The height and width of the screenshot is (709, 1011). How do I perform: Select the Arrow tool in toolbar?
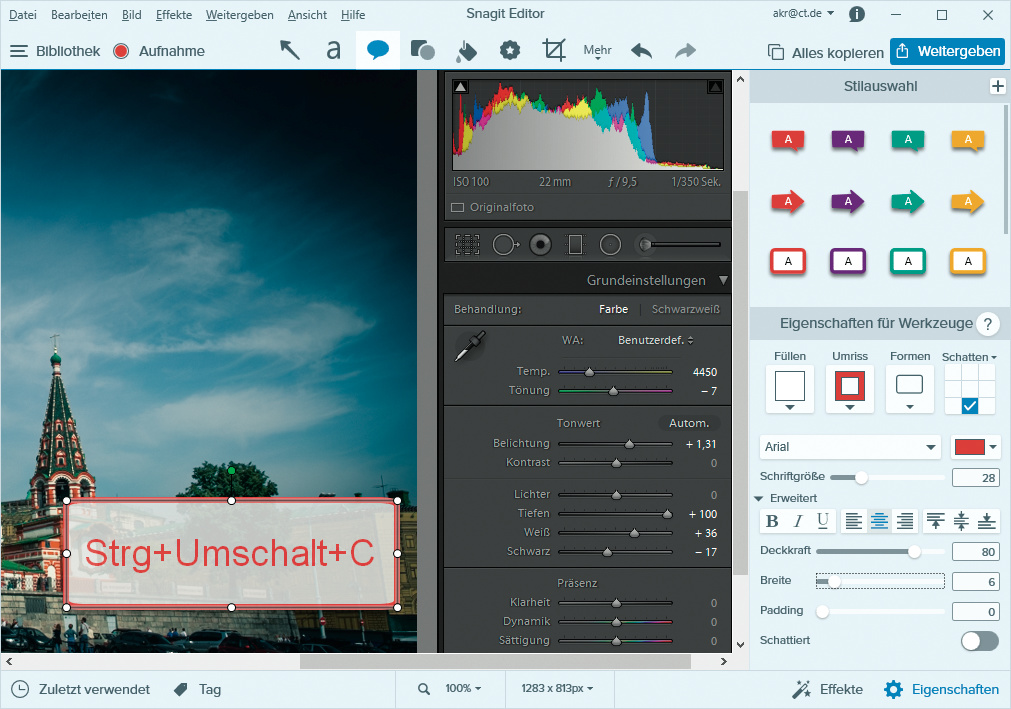pos(290,51)
